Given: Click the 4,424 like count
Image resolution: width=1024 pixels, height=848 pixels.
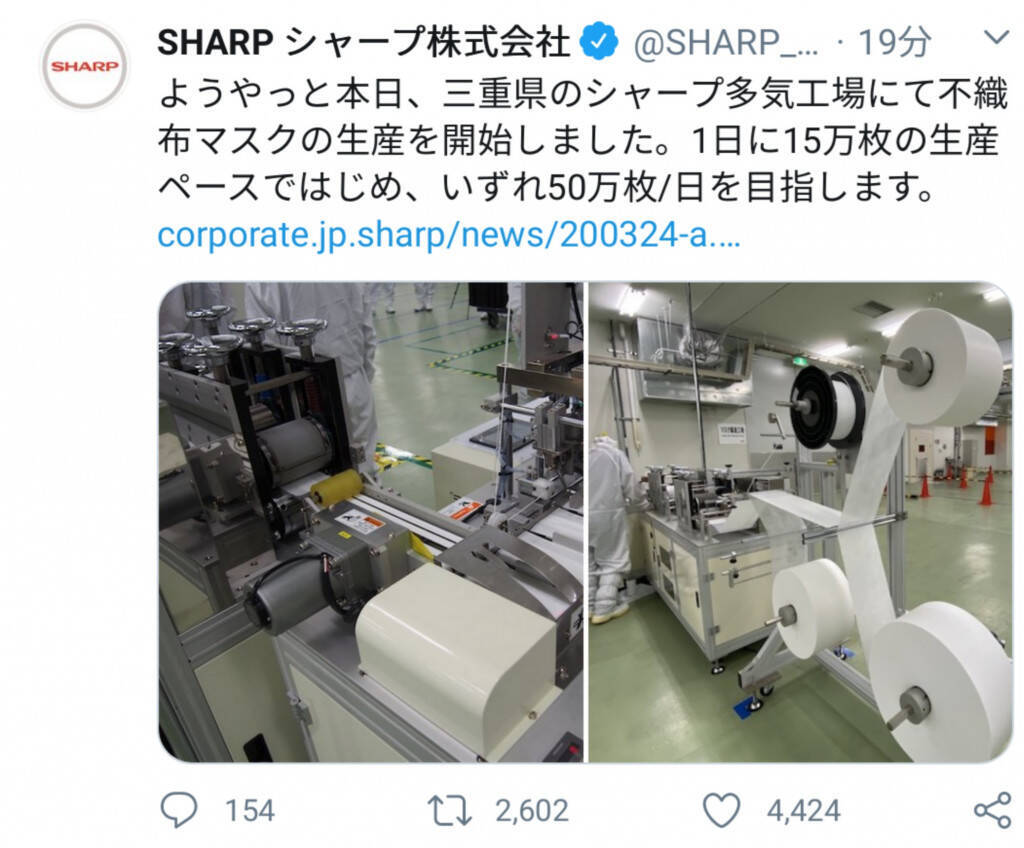Looking at the screenshot, I should click(x=803, y=811).
